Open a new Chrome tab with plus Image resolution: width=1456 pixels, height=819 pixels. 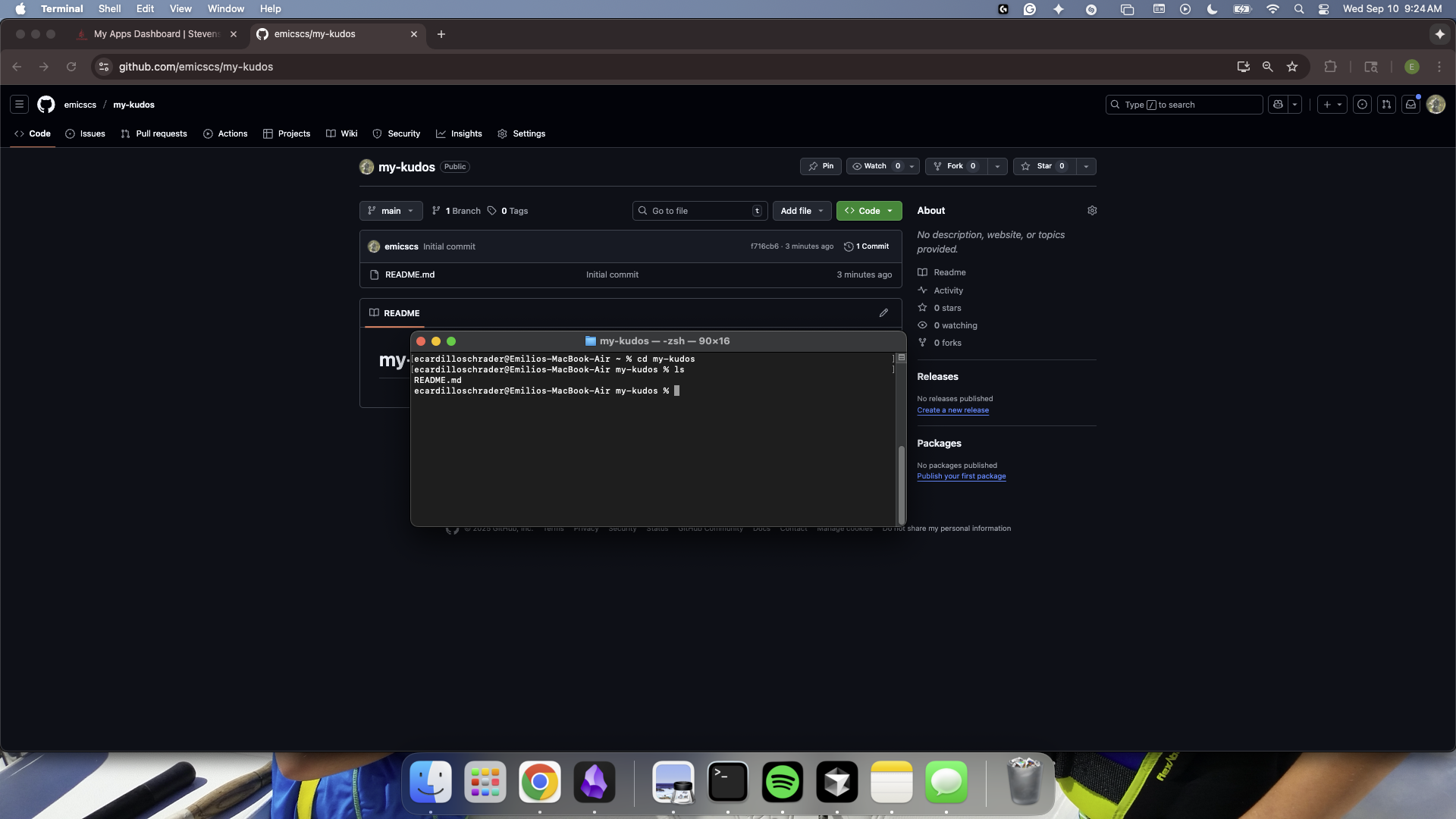tap(441, 34)
